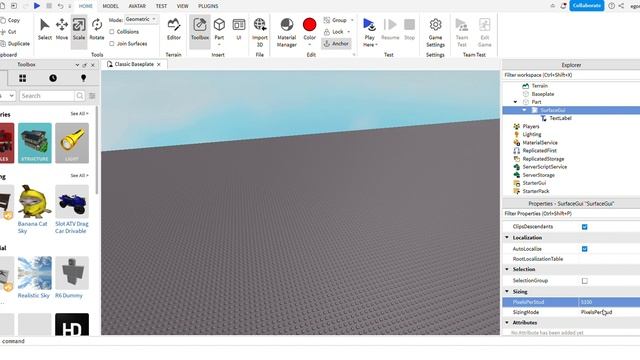Select the Select tool
Image resolution: width=640 pixels, height=360 pixels.
44,29
